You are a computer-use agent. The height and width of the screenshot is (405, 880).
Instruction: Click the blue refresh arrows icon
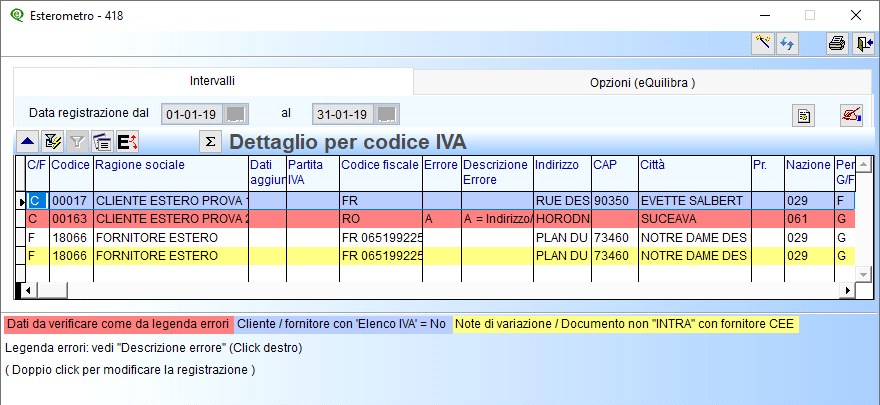coord(787,43)
